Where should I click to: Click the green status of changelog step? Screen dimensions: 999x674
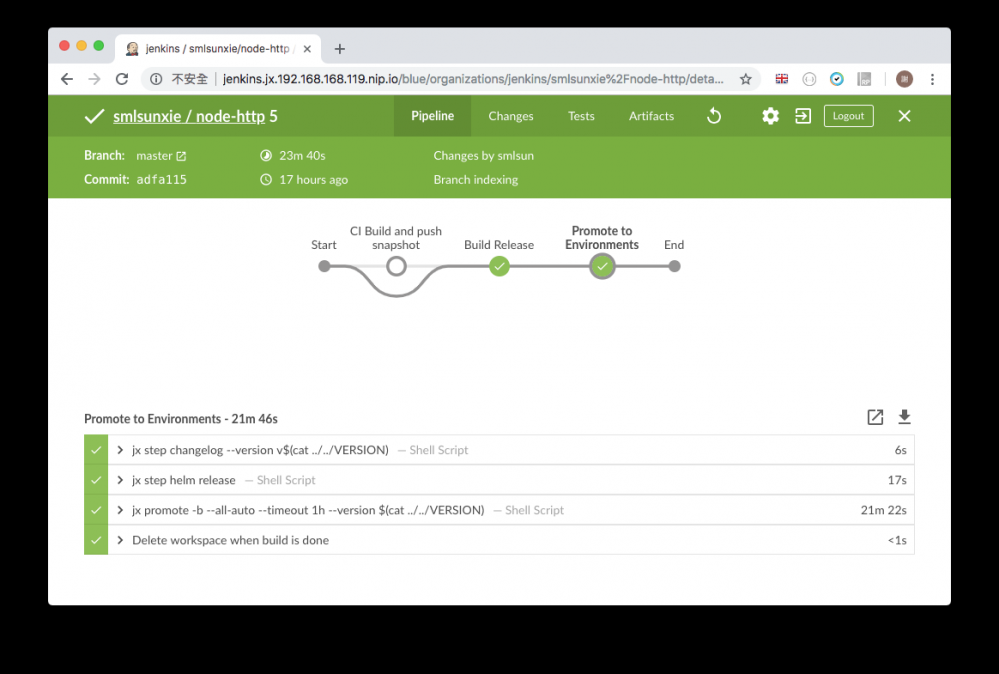96,450
